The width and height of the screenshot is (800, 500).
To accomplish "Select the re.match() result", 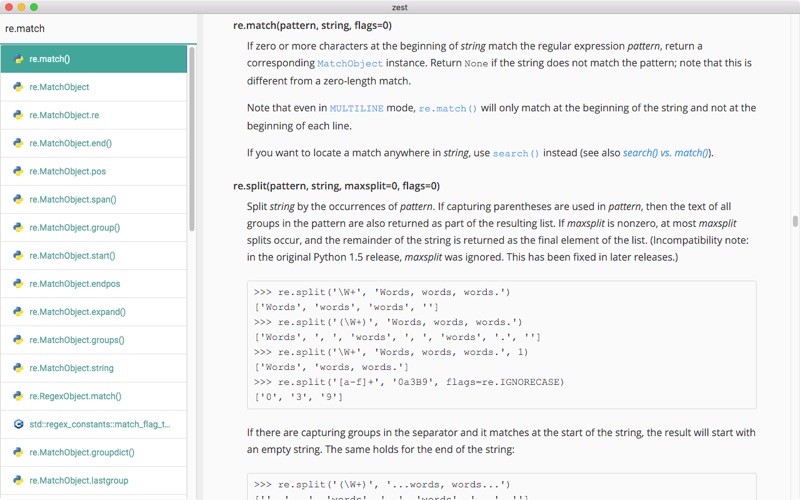I will pyautogui.click(x=94, y=59).
